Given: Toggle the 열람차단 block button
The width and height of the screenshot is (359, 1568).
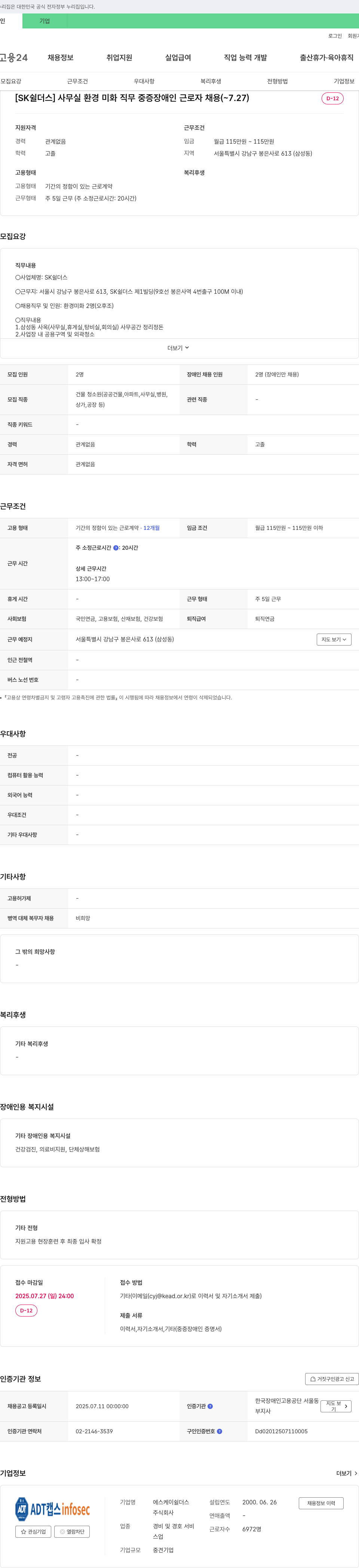Looking at the screenshot, I should [72, 1531].
